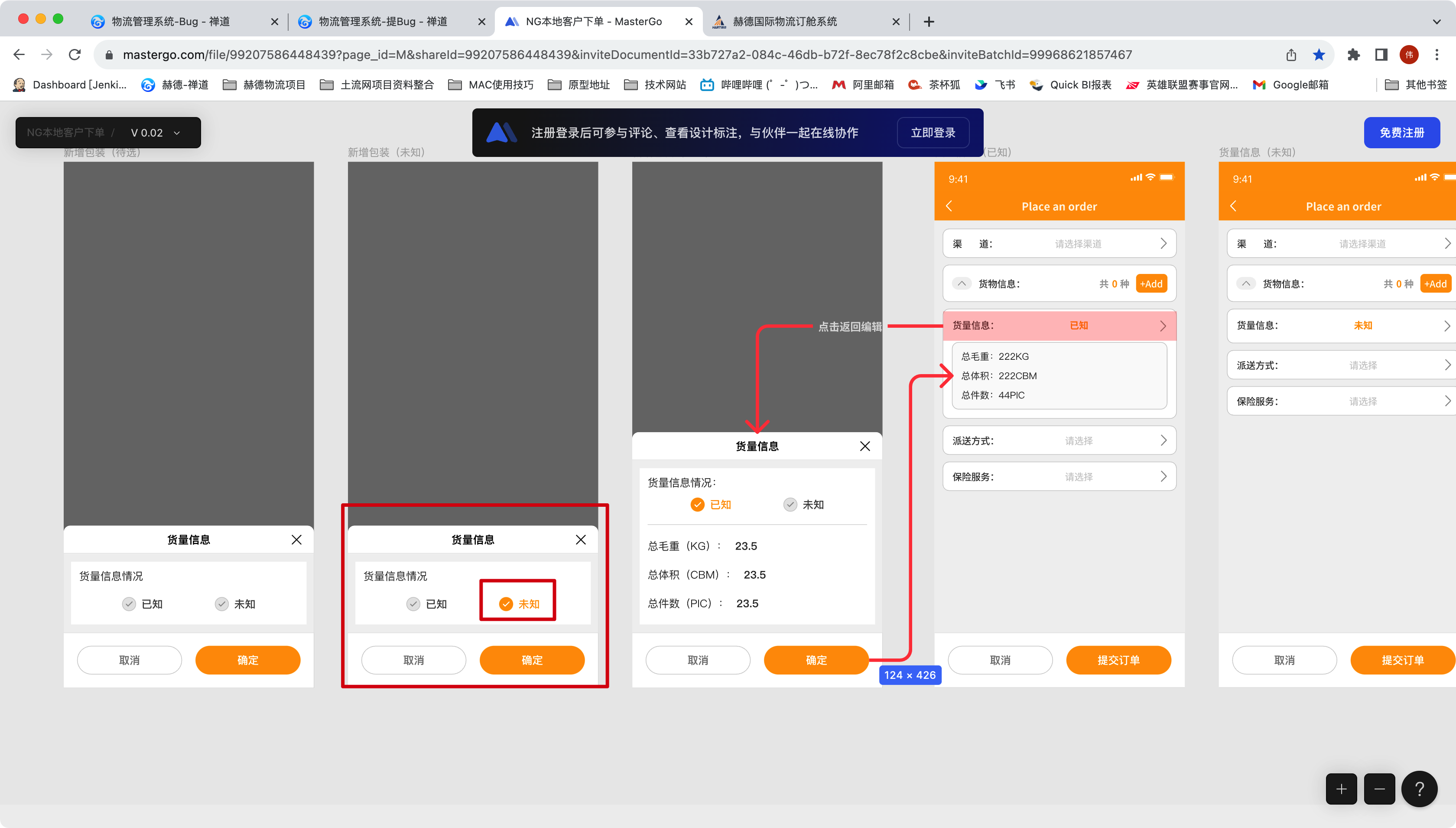Bookmark page with the star icon
Screen dimensions: 1456x828
(1319, 55)
